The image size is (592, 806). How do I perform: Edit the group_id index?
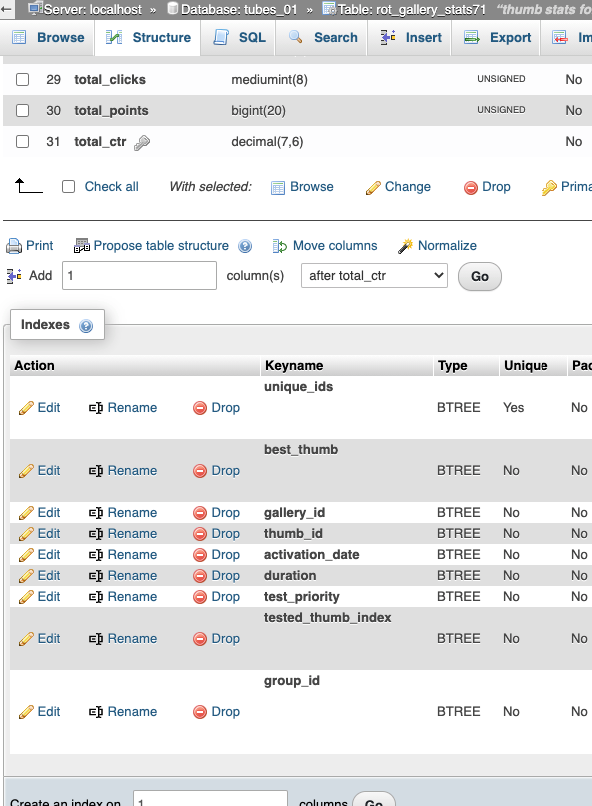pyautogui.click(x=40, y=712)
